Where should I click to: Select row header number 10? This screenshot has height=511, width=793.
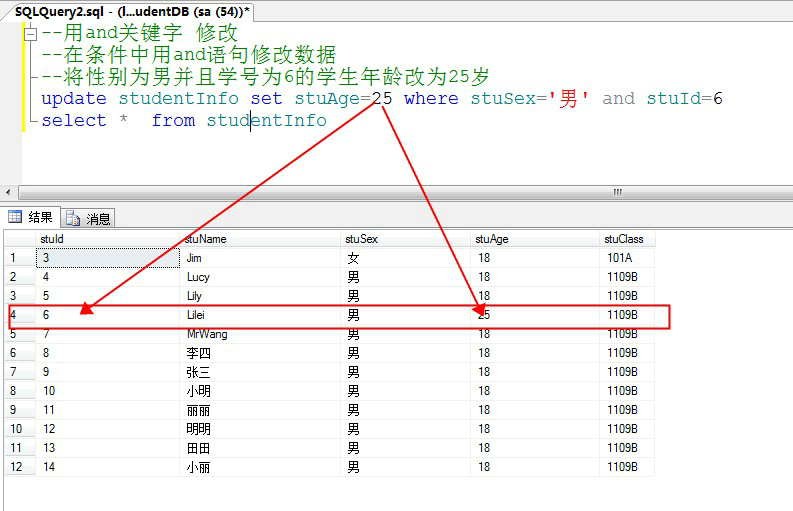pyautogui.click(x=20, y=429)
